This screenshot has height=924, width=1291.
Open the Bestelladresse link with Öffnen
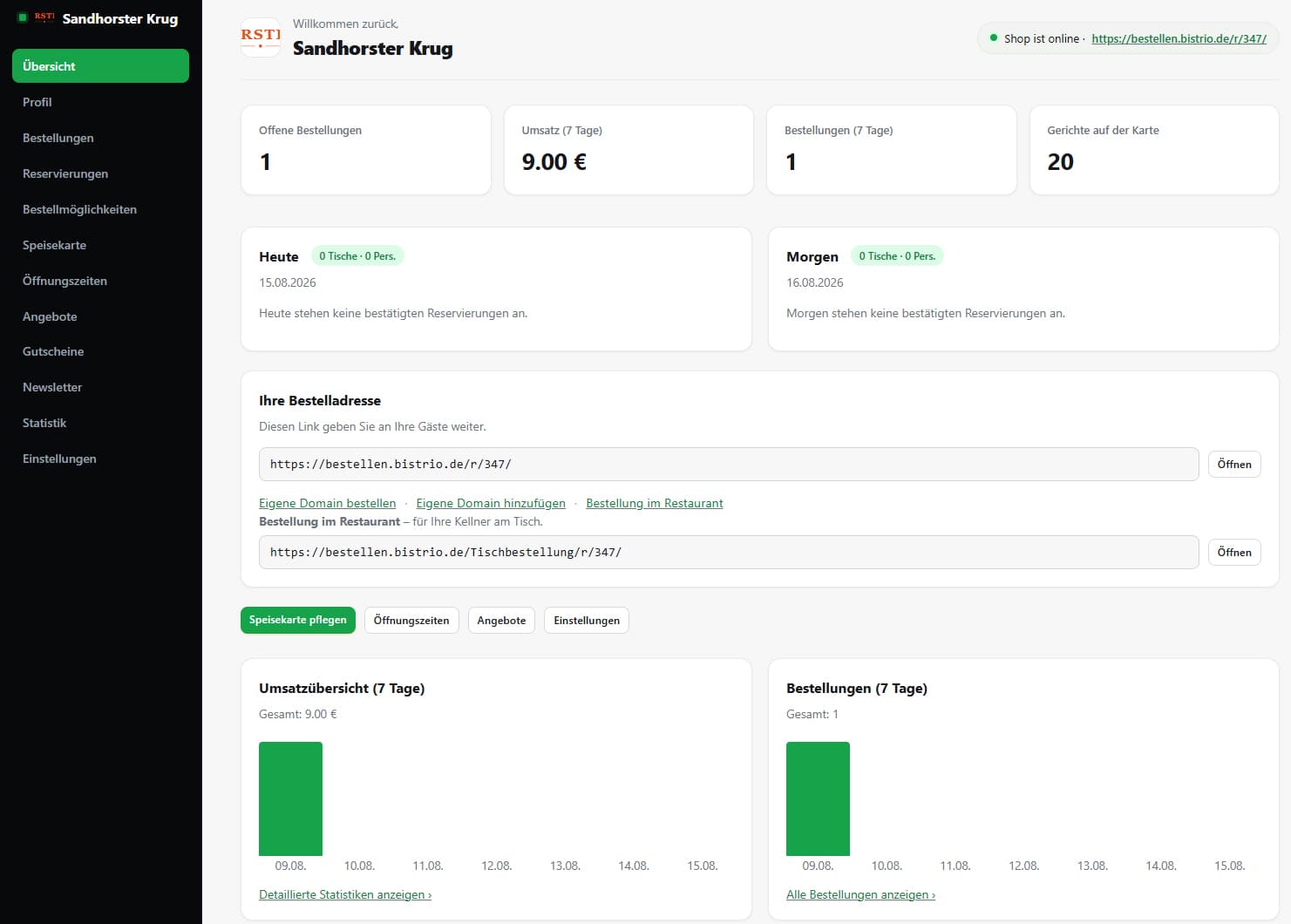[x=1234, y=464]
